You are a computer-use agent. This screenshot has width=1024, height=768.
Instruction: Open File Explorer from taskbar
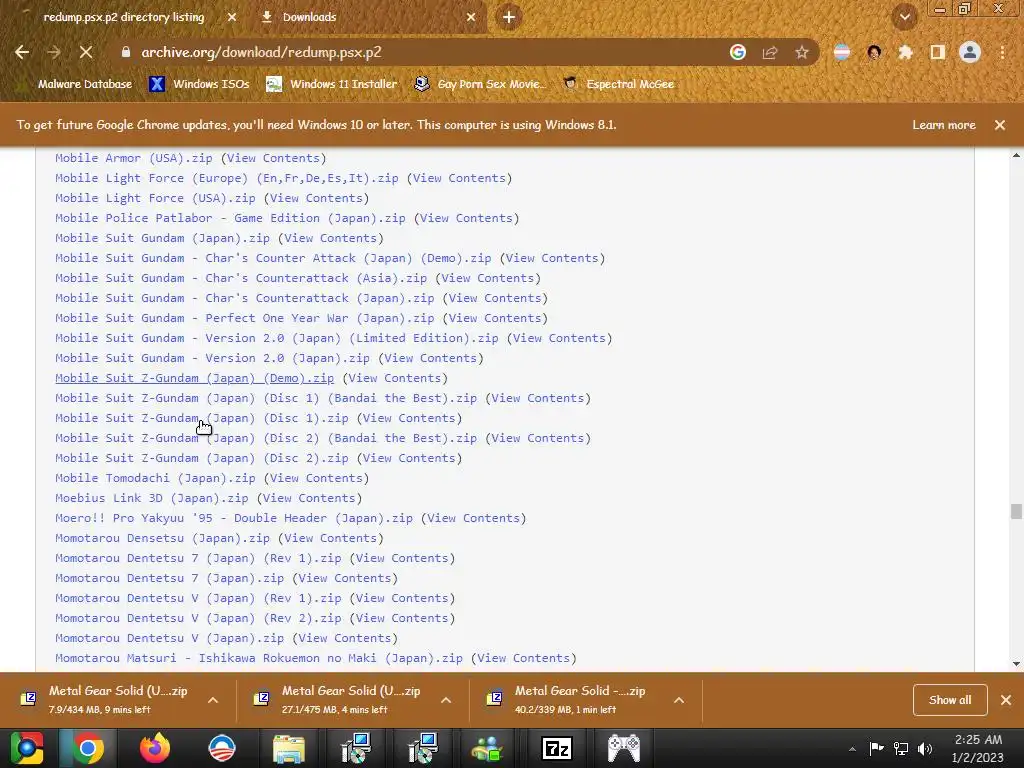pos(289,748)
